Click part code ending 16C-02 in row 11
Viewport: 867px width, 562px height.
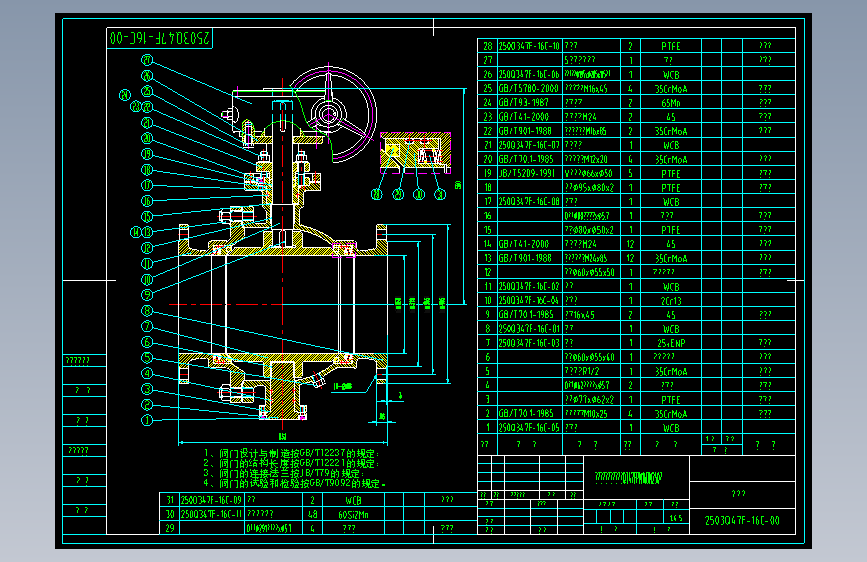pos(530,287)
